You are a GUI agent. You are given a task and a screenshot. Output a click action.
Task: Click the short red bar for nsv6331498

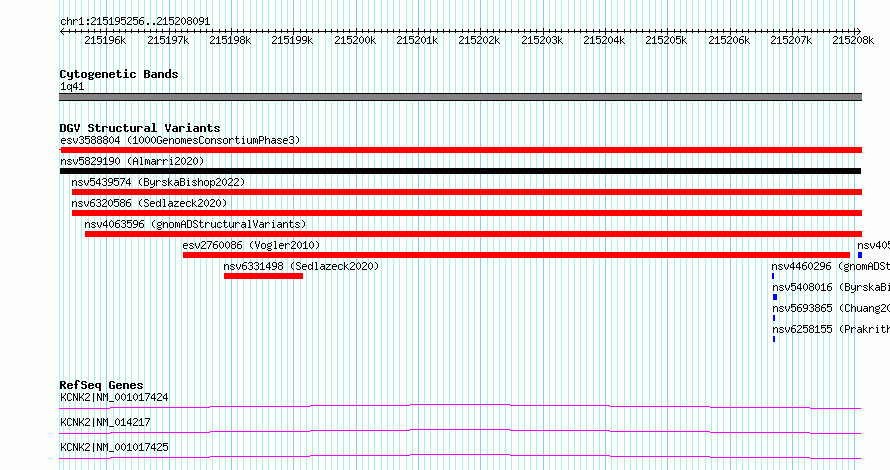coord(263,276)
